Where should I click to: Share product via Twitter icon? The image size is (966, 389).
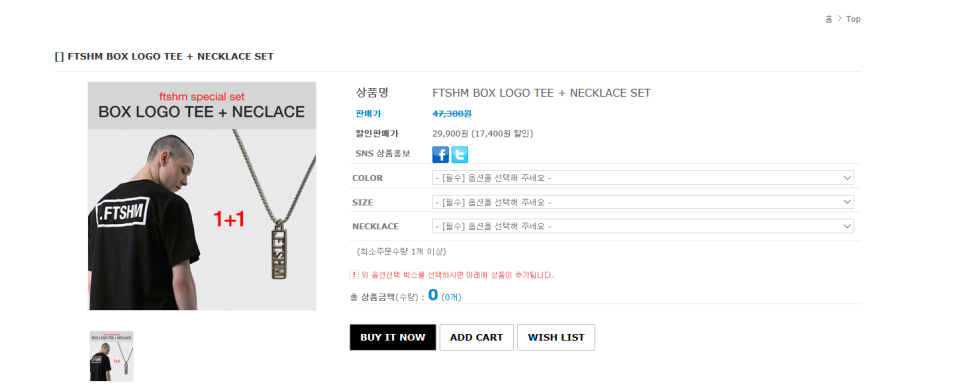(460, 154)
